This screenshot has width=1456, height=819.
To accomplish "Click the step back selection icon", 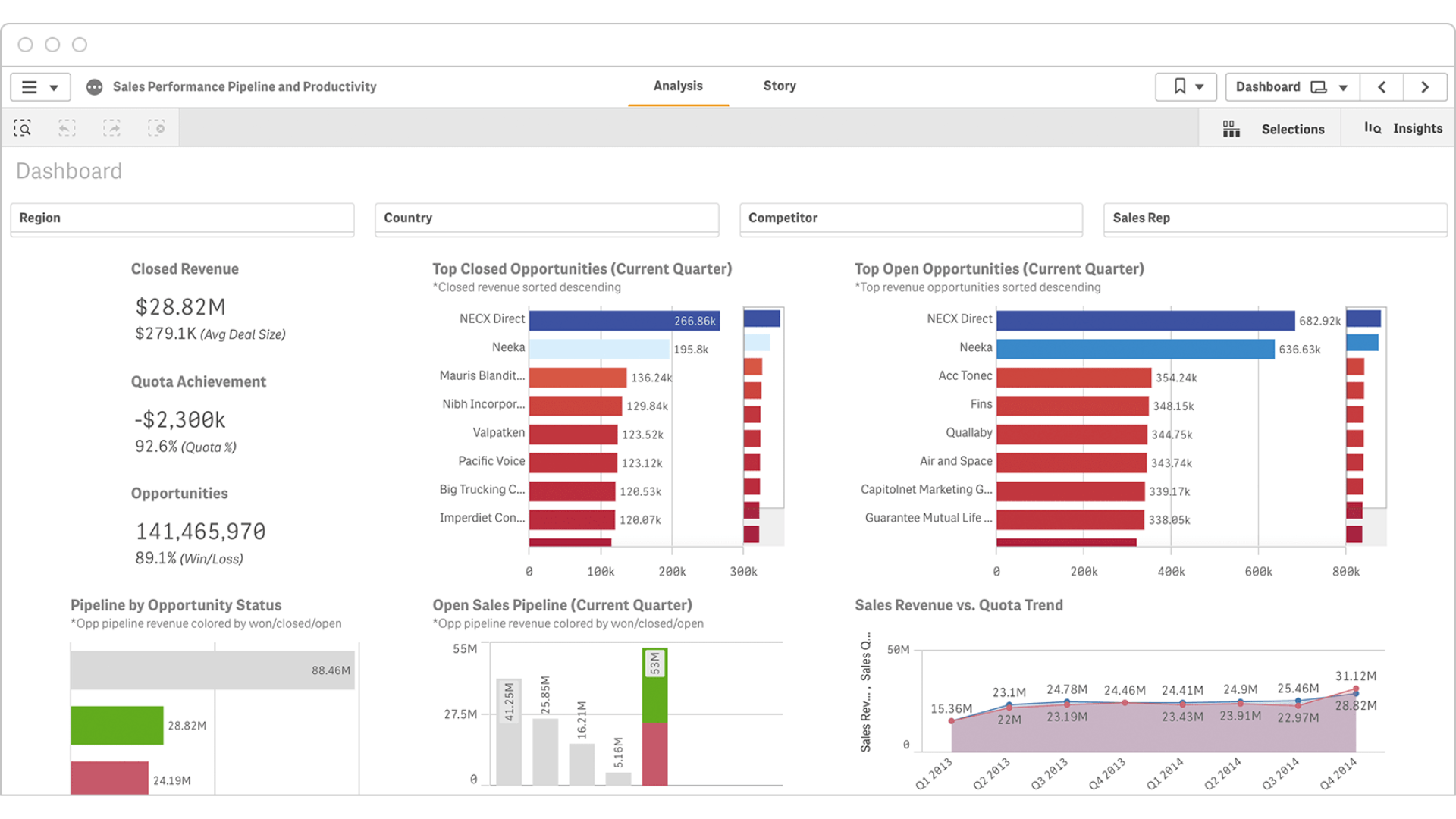I will [x=67, y=128].
